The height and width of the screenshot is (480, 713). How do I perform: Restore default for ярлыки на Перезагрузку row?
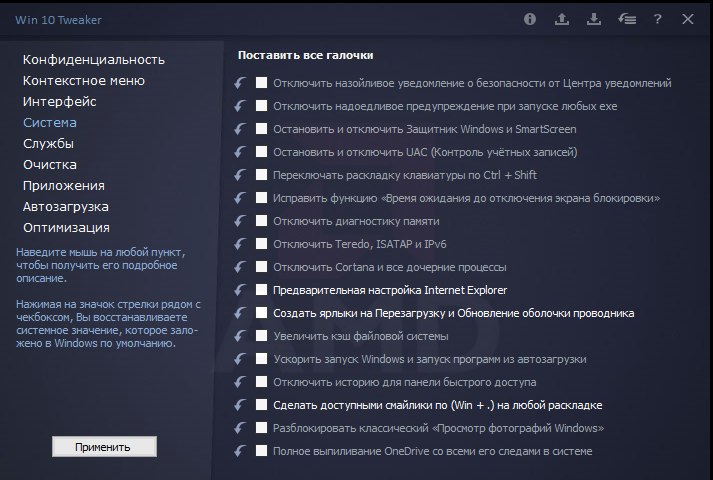(x=240, y=313)
